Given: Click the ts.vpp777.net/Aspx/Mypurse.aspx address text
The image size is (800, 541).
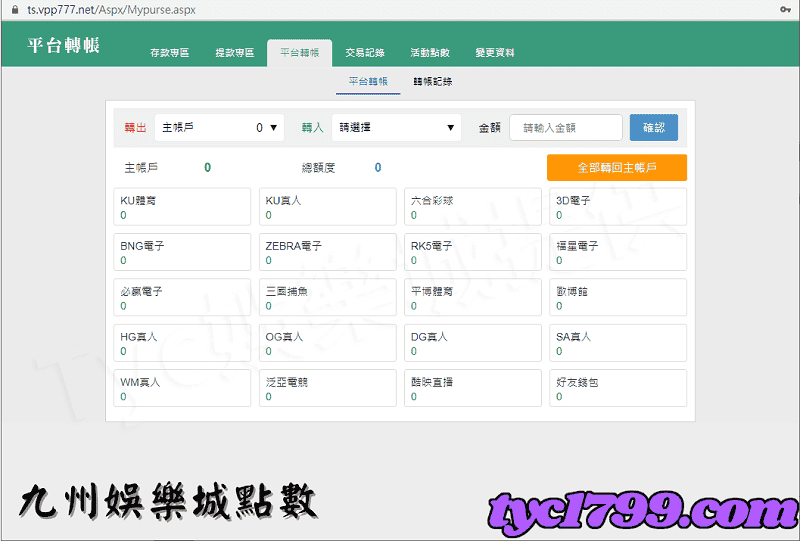Looking at the screenshot, I should (111, 10).
